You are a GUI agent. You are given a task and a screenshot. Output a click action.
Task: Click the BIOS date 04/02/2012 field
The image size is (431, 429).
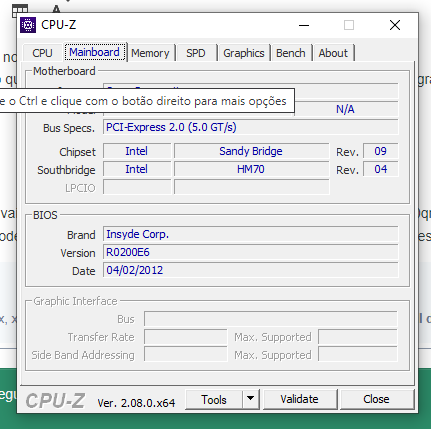[251, 270]
